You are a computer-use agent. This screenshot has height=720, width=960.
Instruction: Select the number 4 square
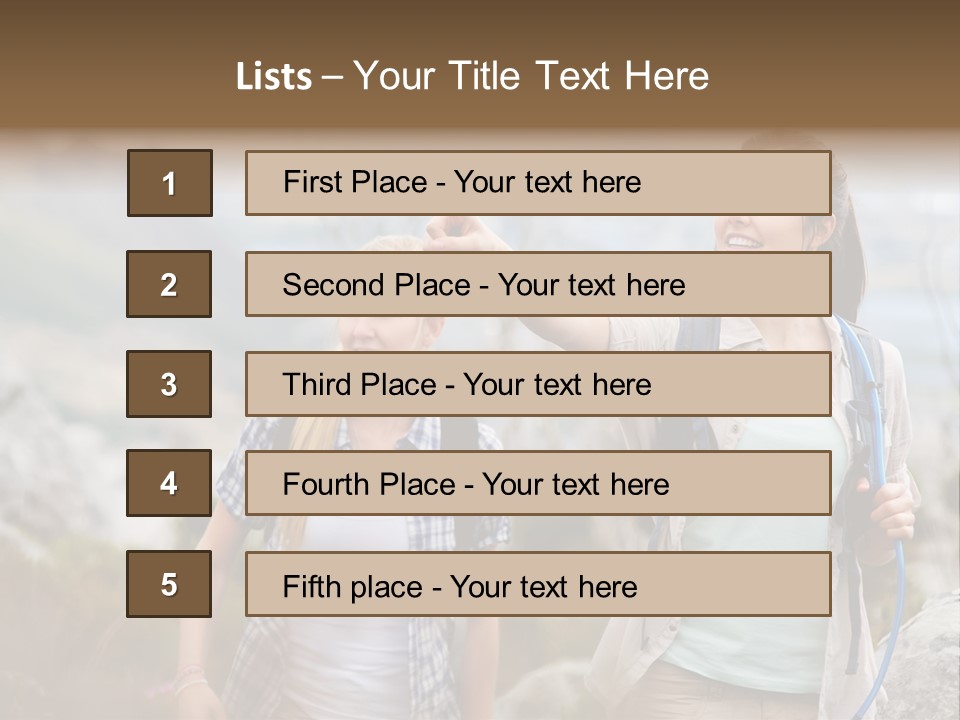[x=169, y=483]
